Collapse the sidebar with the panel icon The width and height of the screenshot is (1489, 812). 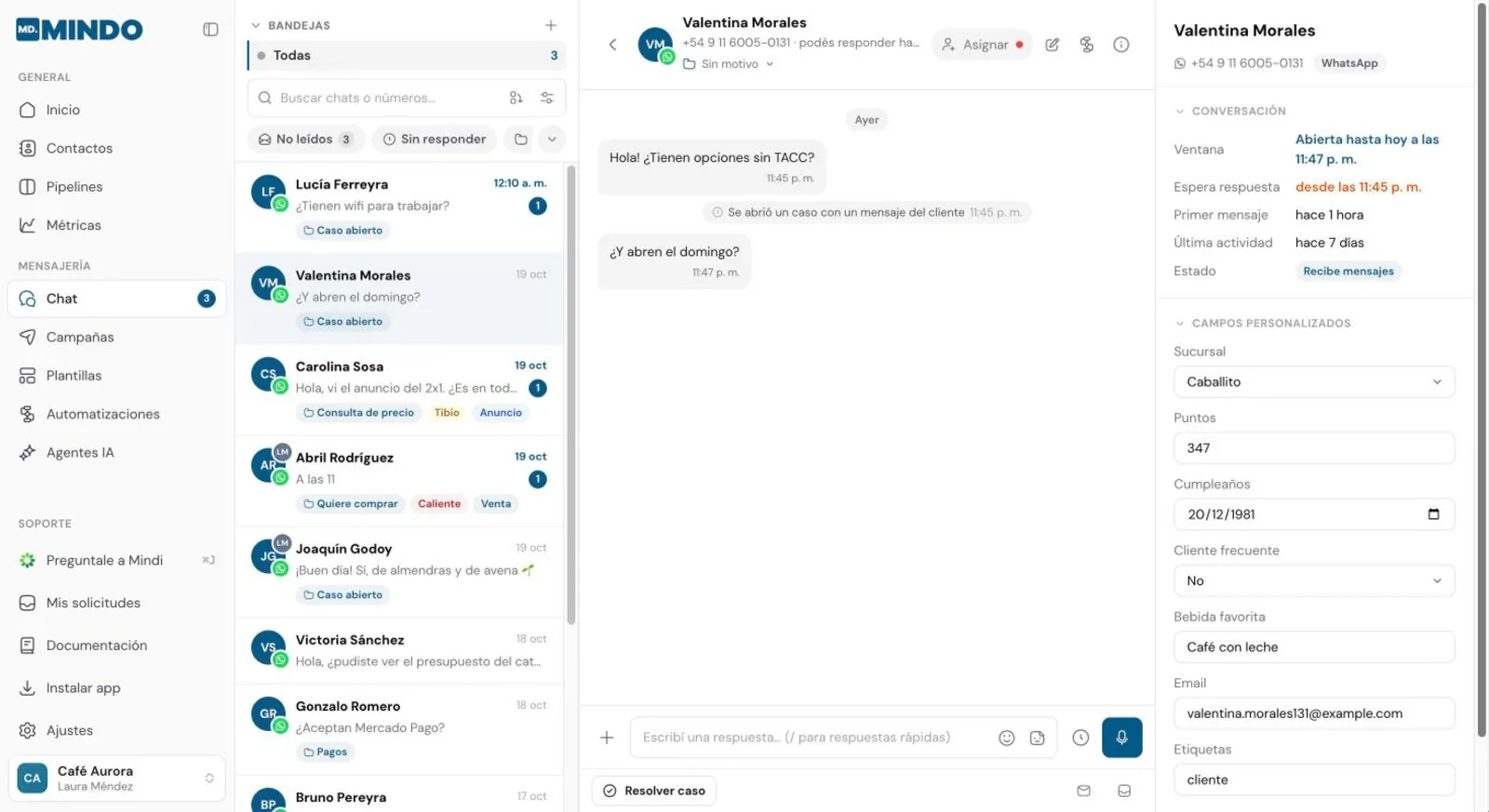point(210,30)
